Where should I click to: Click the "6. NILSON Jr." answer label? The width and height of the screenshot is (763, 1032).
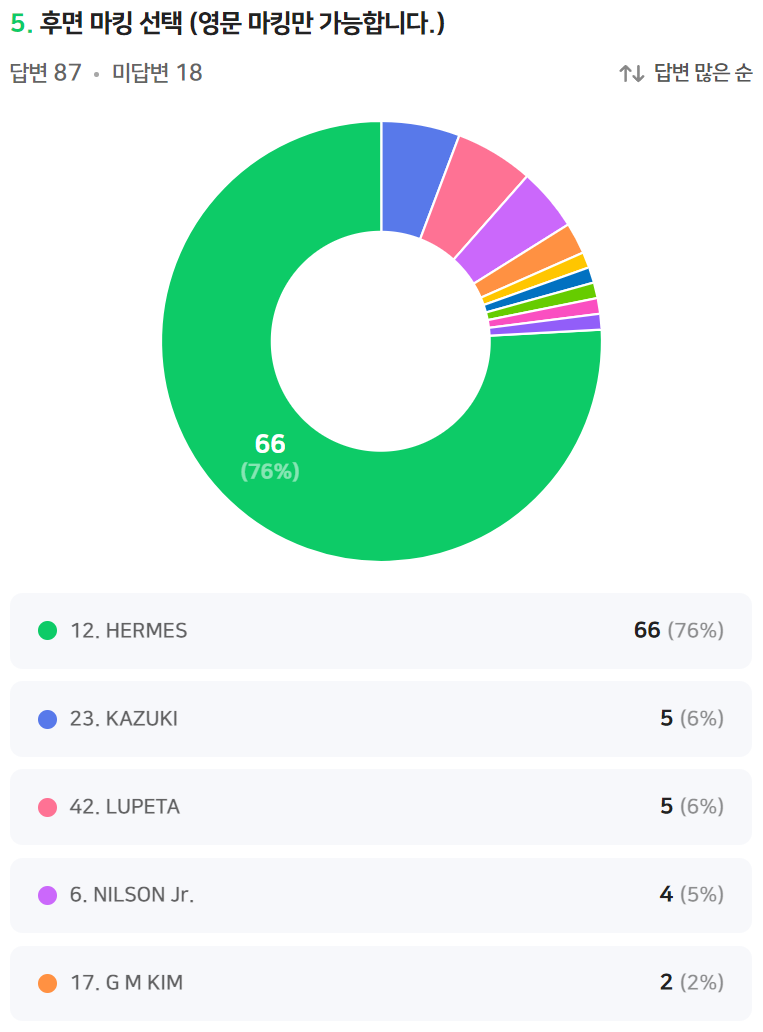[132, 895]
